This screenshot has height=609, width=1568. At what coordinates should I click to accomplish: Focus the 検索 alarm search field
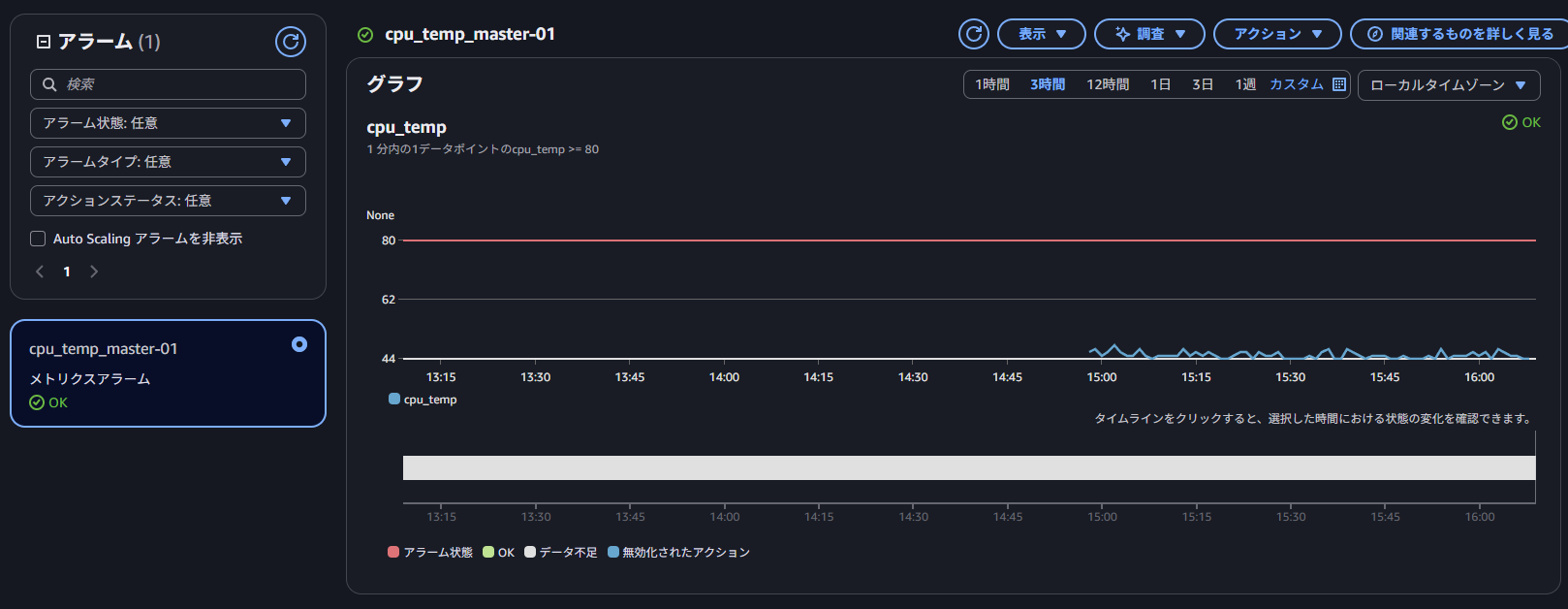pos(168,84)
